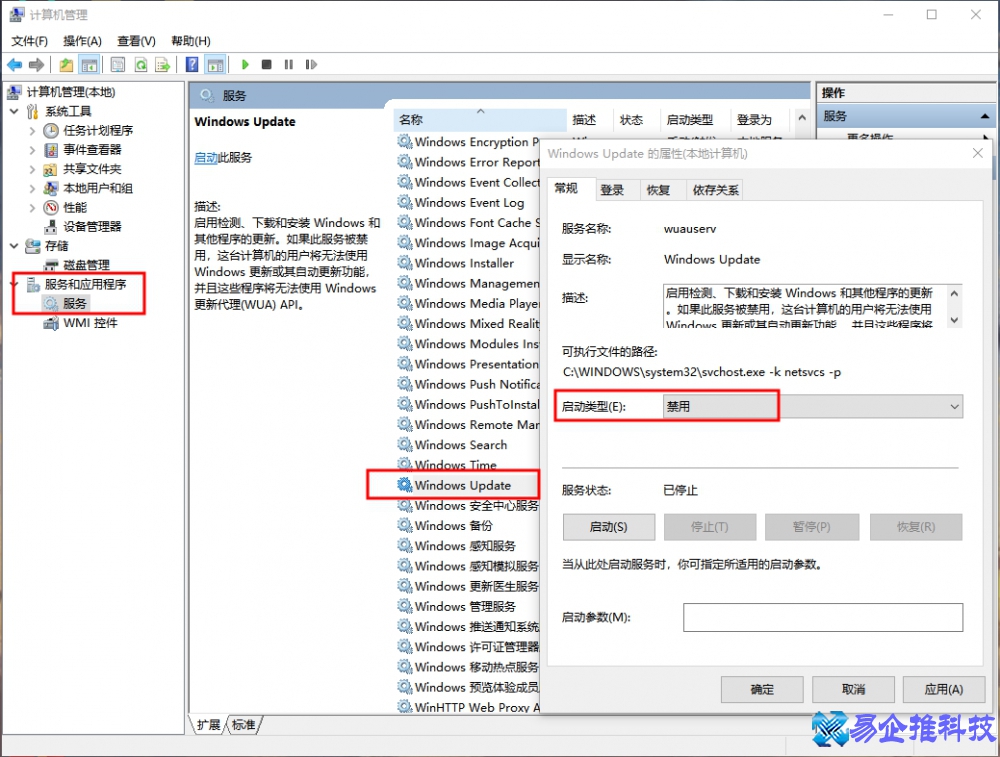This screenshot has width=1000, height=757.
Task: Click the 启动(S) button
Action: pos(608,526)
